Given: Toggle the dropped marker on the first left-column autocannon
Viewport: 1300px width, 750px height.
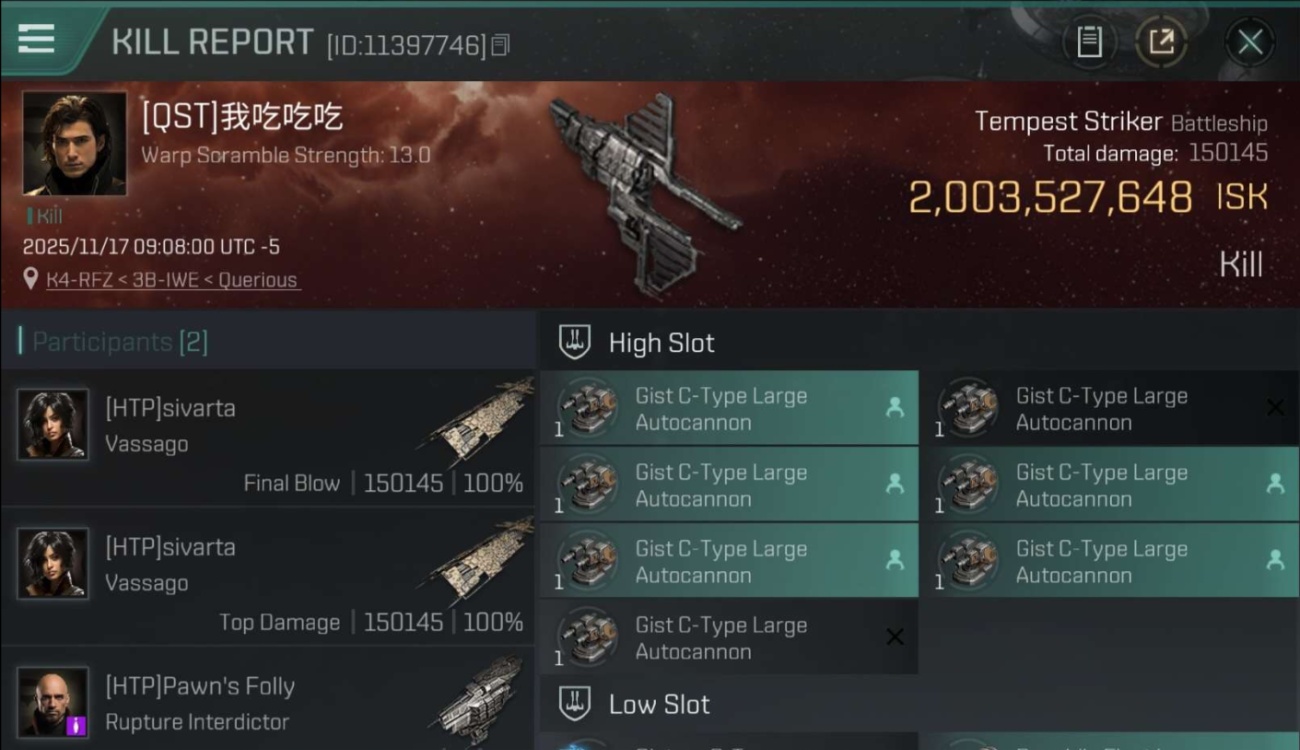Looking at the screenshot, I should click(x=895, y=407).
